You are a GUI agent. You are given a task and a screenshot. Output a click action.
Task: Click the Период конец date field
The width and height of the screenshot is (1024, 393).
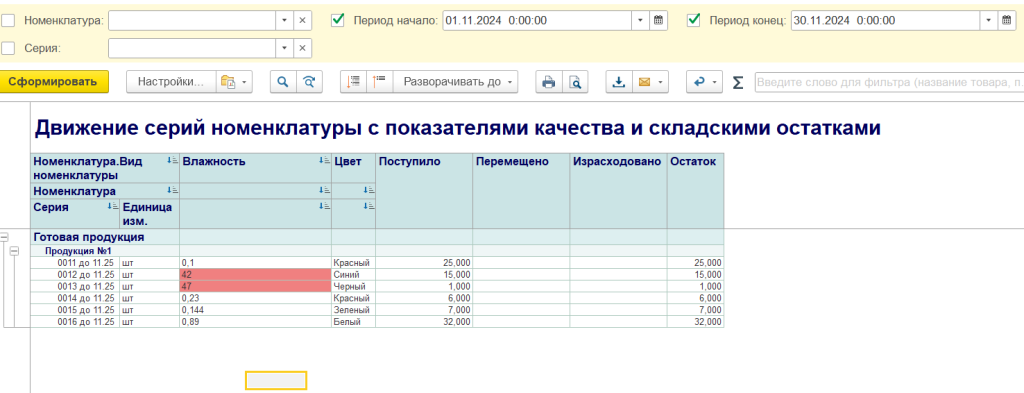point(886,20)
